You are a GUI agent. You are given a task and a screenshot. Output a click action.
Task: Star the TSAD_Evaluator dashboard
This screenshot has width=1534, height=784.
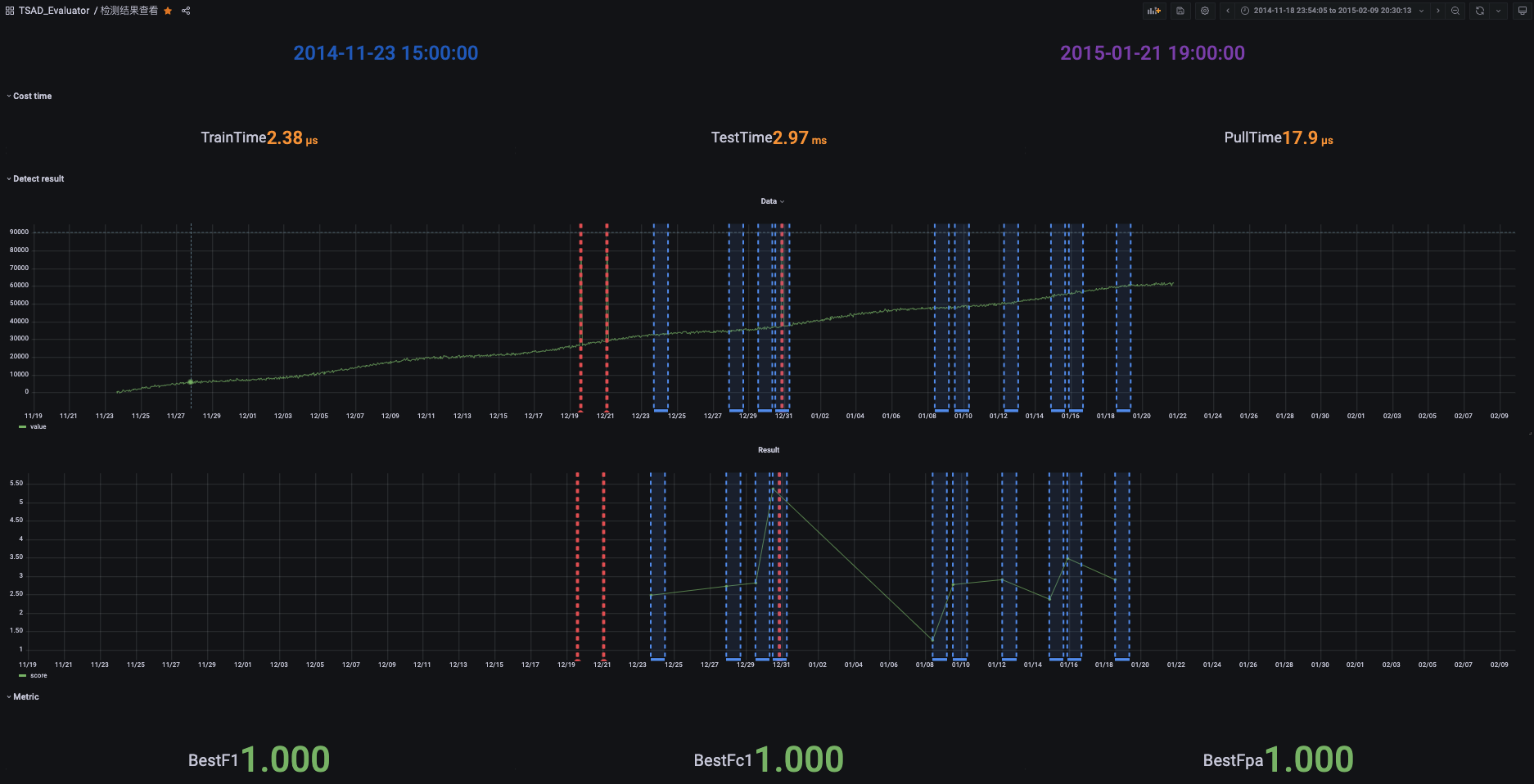coord(168,11)
